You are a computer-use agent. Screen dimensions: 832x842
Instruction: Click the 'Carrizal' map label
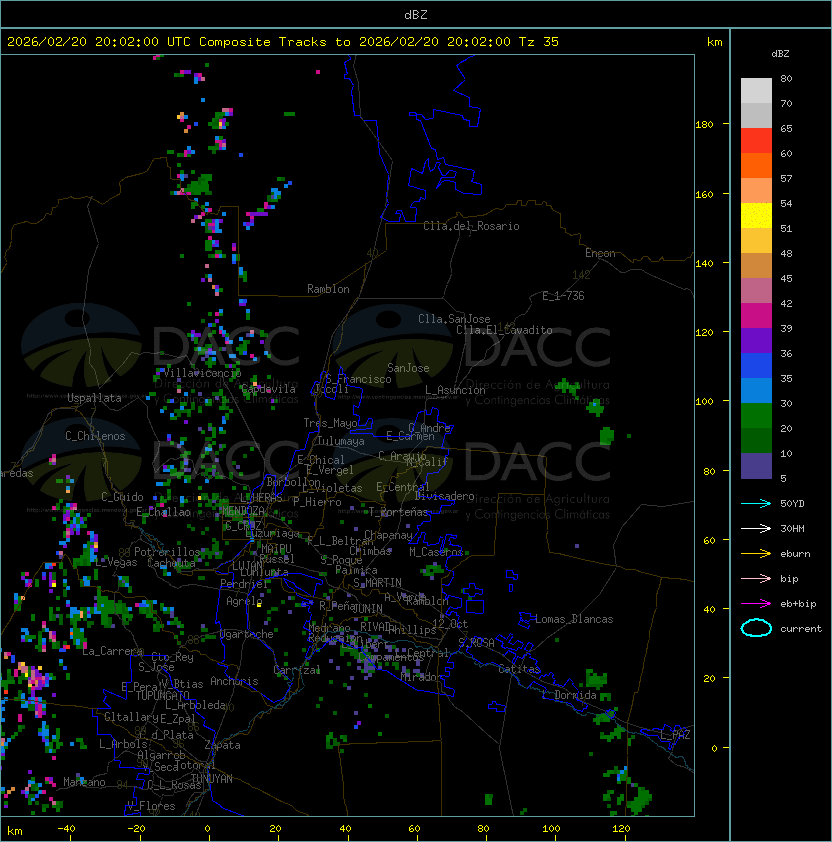[x=297, y=670]
